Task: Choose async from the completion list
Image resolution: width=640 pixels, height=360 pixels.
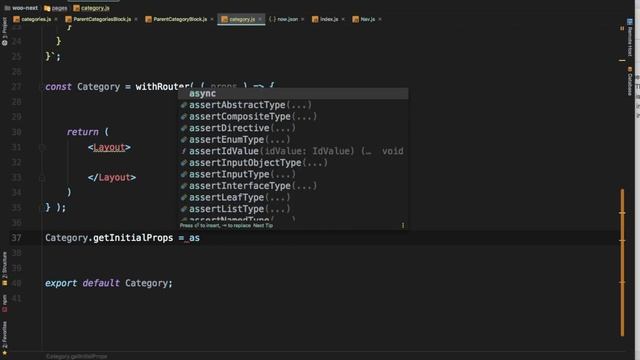Action: 293,93
